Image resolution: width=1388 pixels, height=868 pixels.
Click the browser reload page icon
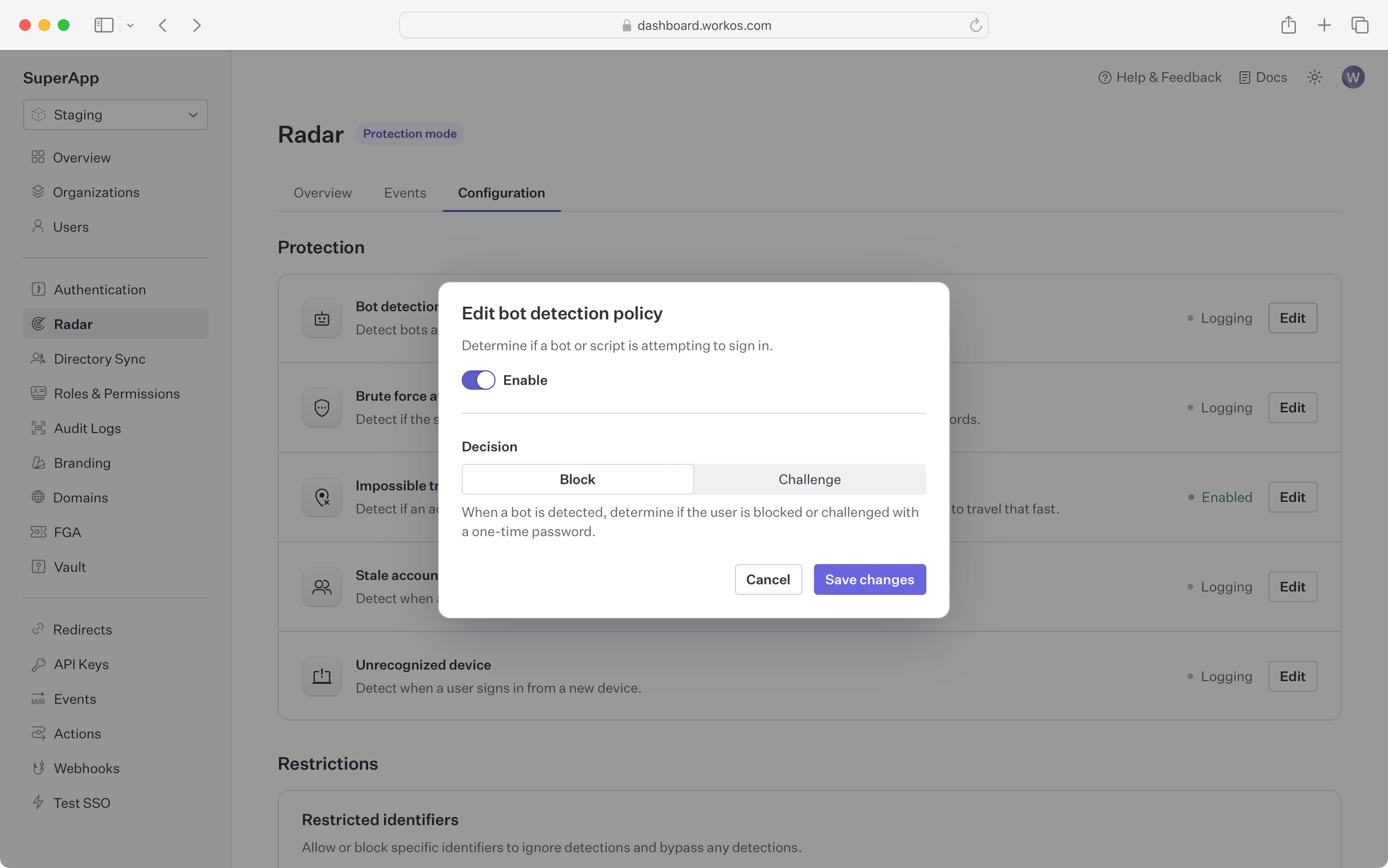975,25
